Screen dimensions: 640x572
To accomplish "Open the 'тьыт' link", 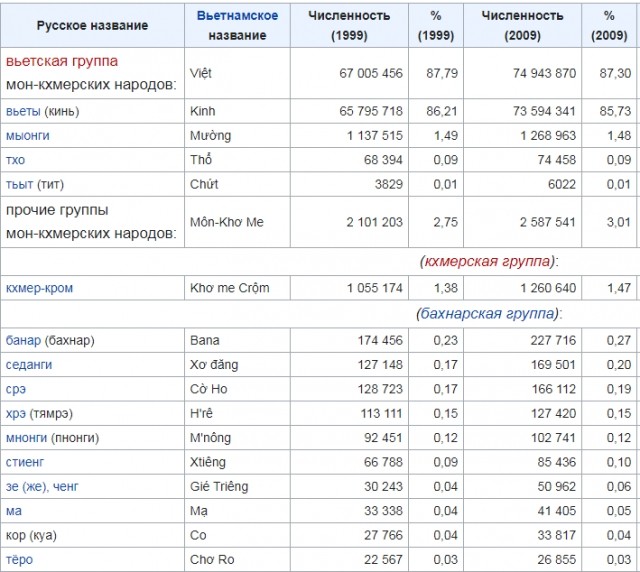I will click(19, 184).
